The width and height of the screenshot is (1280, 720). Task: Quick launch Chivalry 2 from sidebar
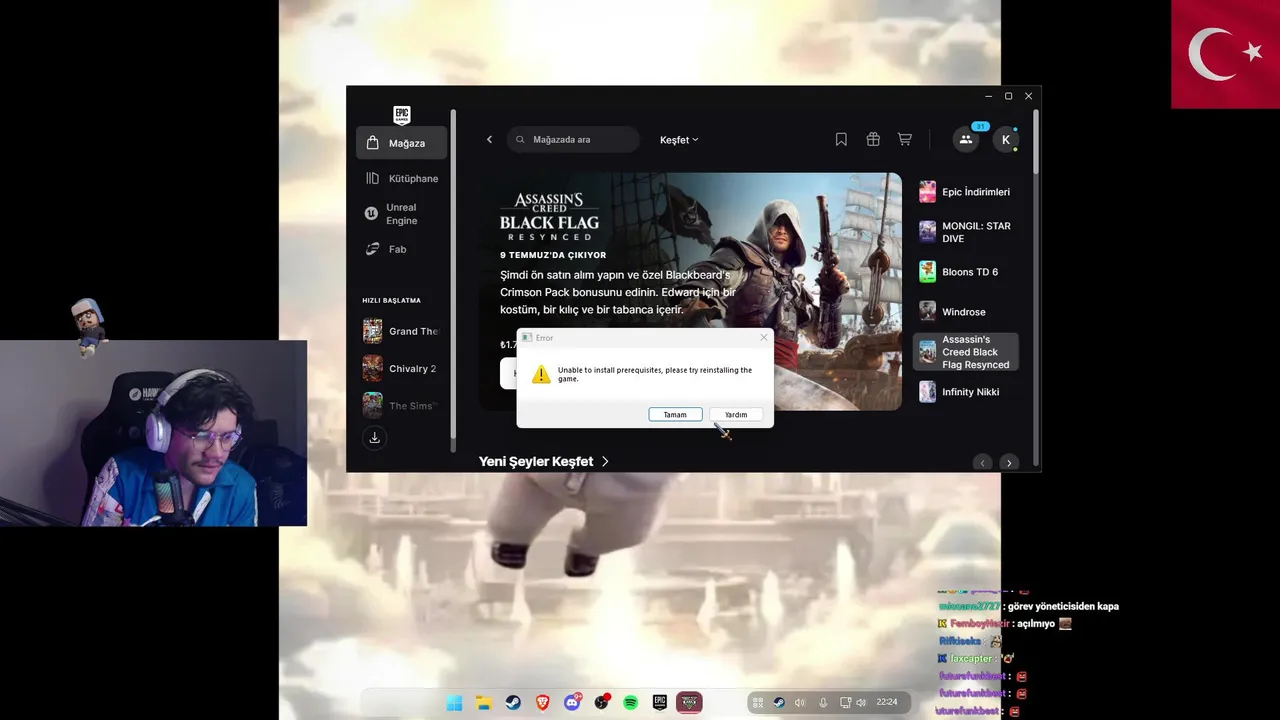click(401, 368)
